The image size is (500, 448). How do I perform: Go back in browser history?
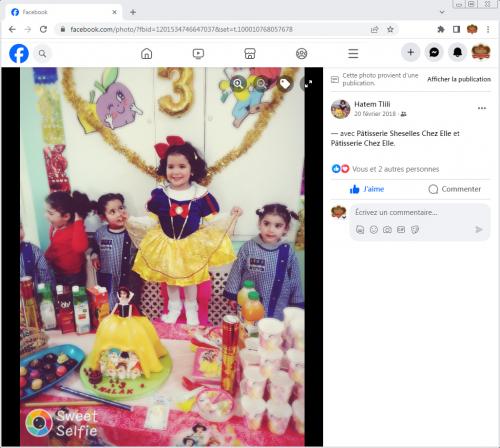pos(12,29)
